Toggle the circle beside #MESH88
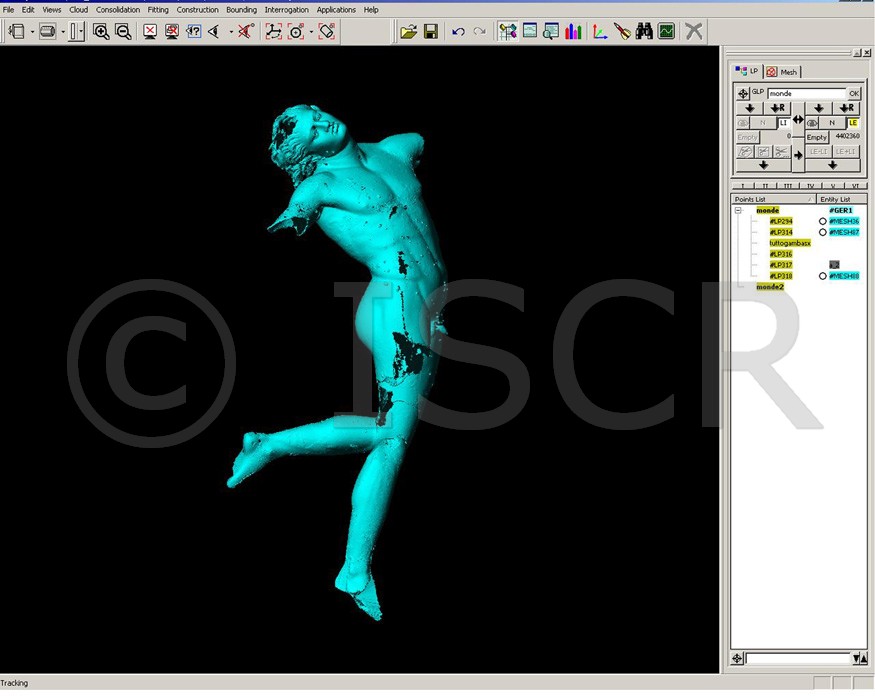Image resolution: width=875 pixels, height=700 pixels. pyautogui.click(x=823, y=276)
